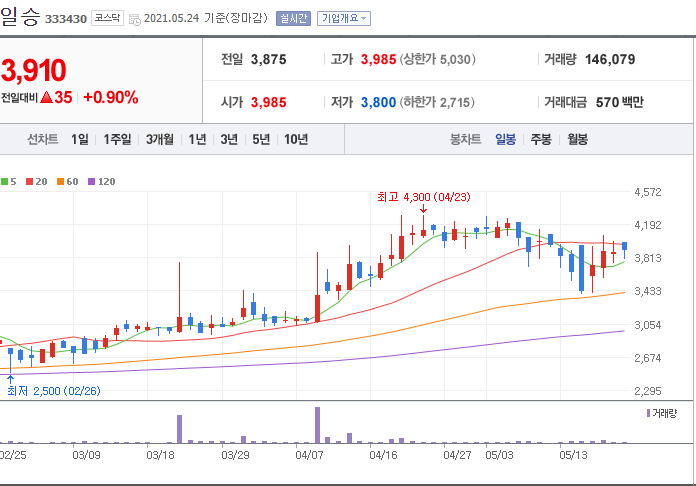Select the 1년 line chart tab
The height and width of the screenshot is (486, 696).
[x=197, y=139]
